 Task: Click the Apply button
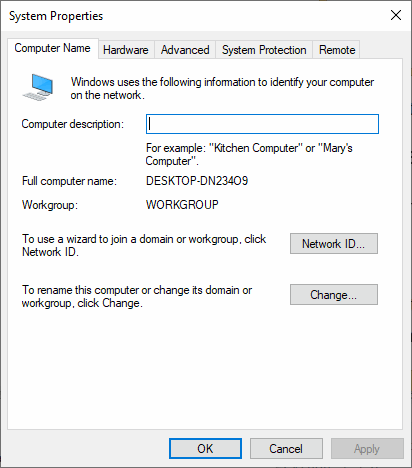click(367, 449)
